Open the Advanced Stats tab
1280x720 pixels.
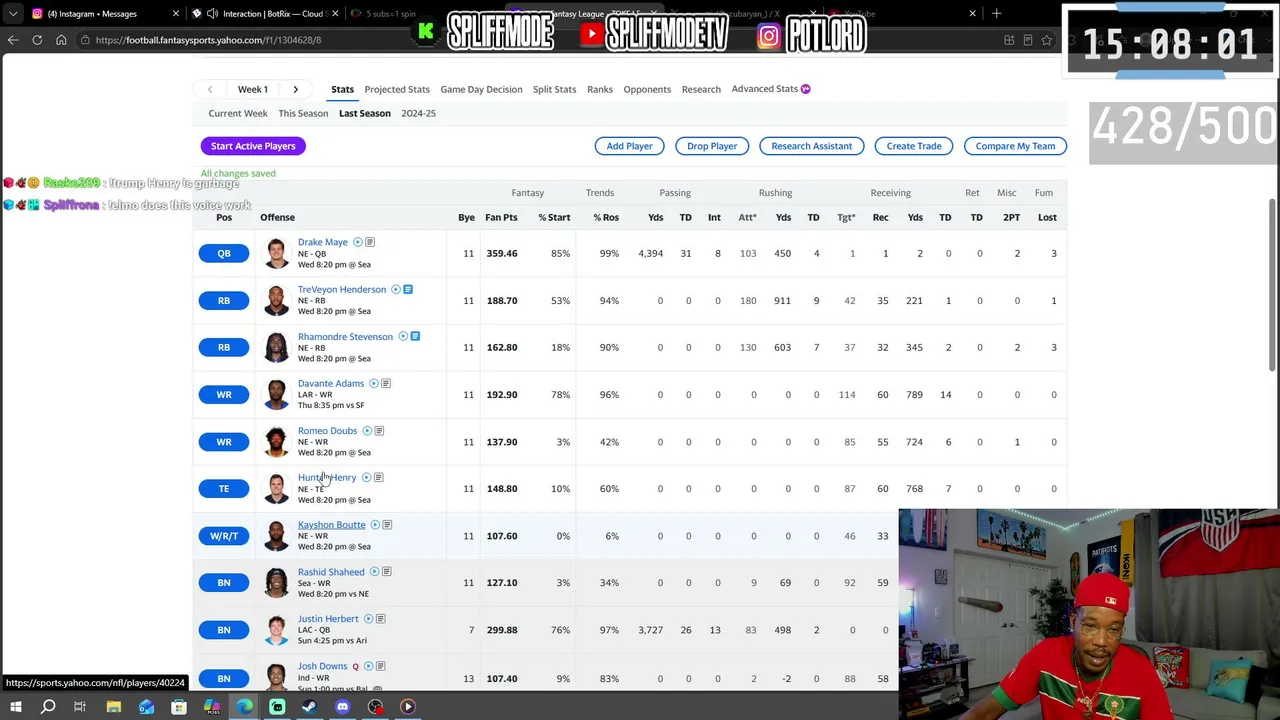[771, 89]
